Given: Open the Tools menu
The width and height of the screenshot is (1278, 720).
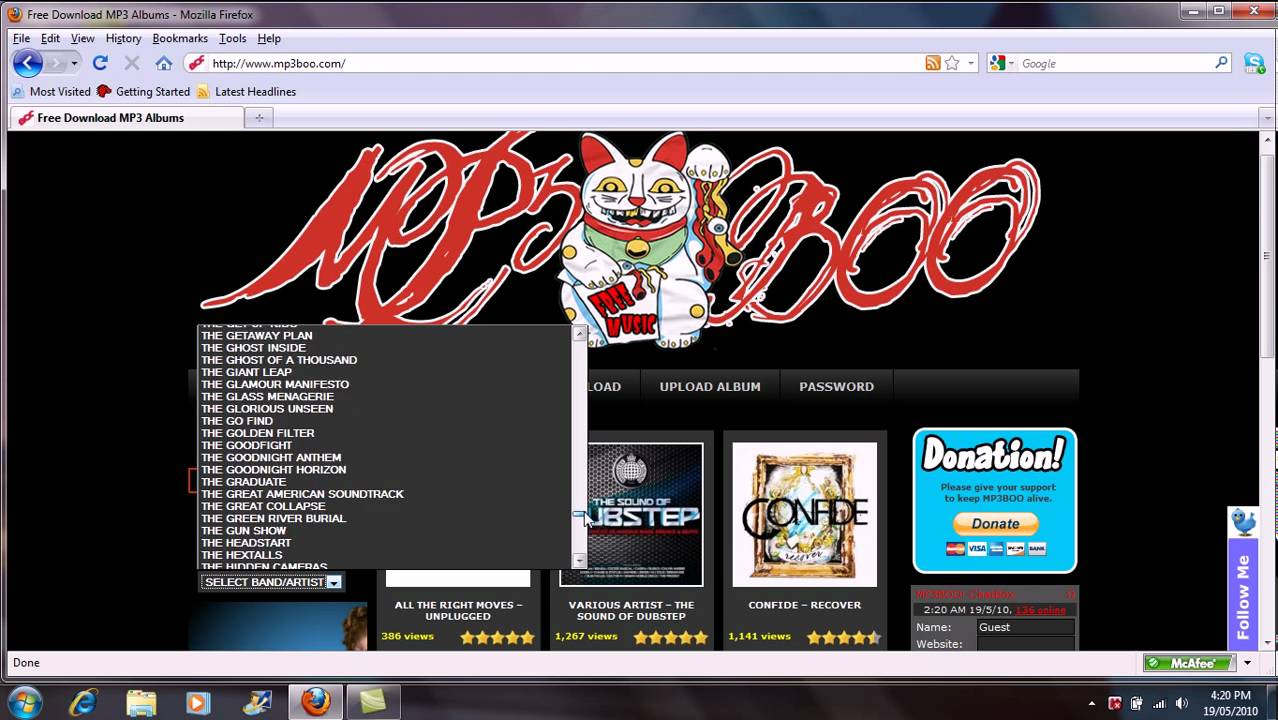Looking at the screenshot, I should (232, 38).
